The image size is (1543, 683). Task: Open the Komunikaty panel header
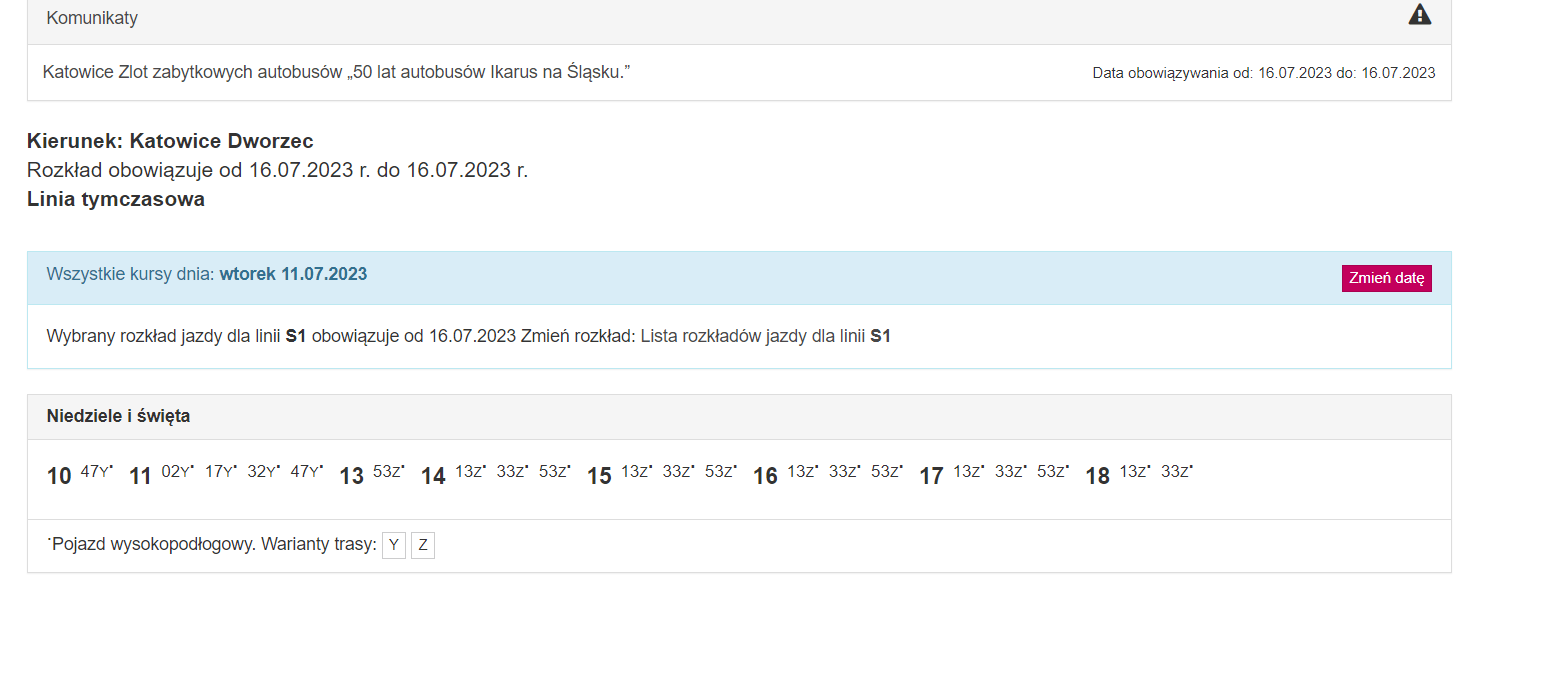(92, 18)
